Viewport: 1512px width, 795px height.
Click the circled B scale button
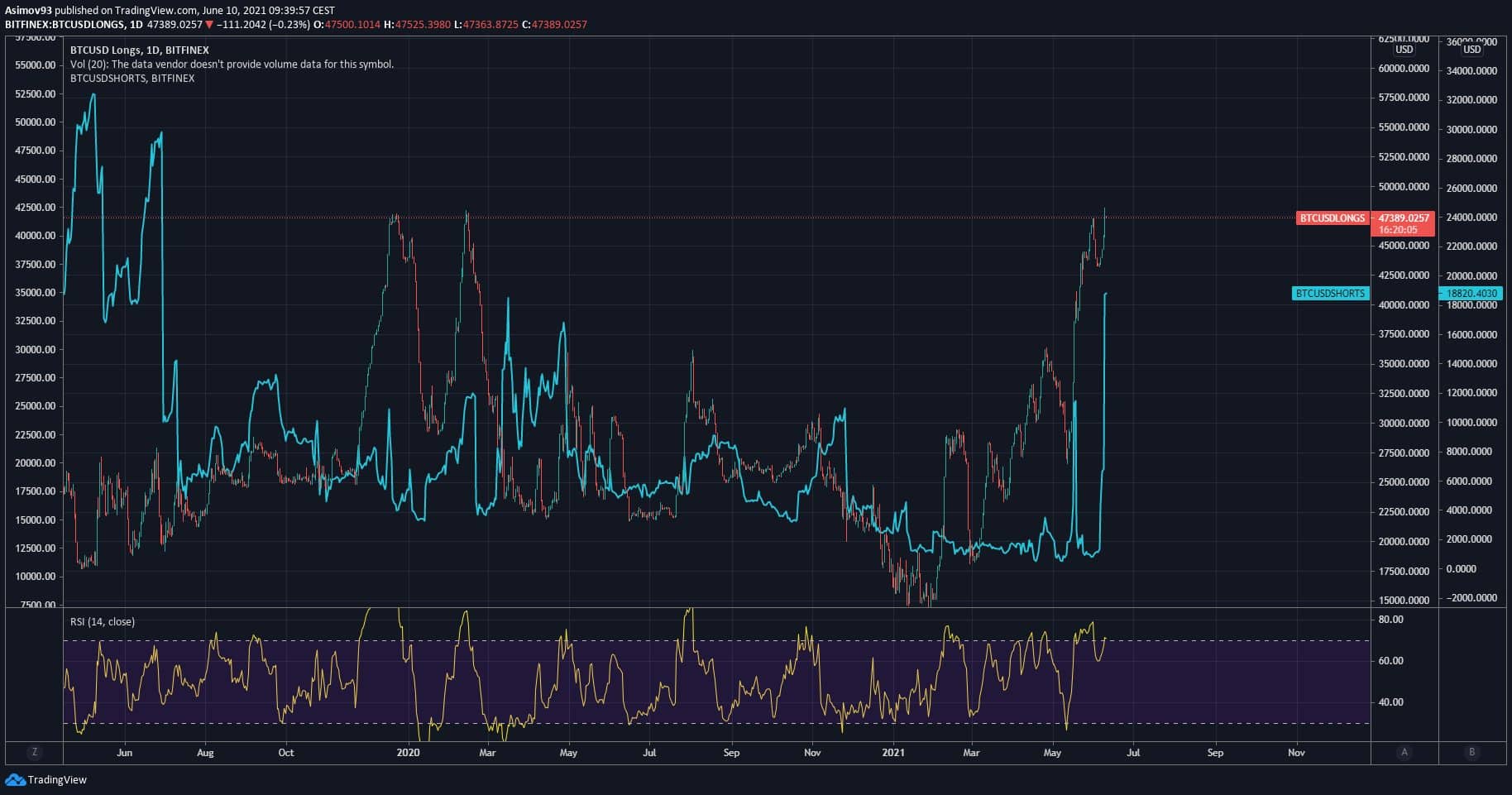[1471, 752]
